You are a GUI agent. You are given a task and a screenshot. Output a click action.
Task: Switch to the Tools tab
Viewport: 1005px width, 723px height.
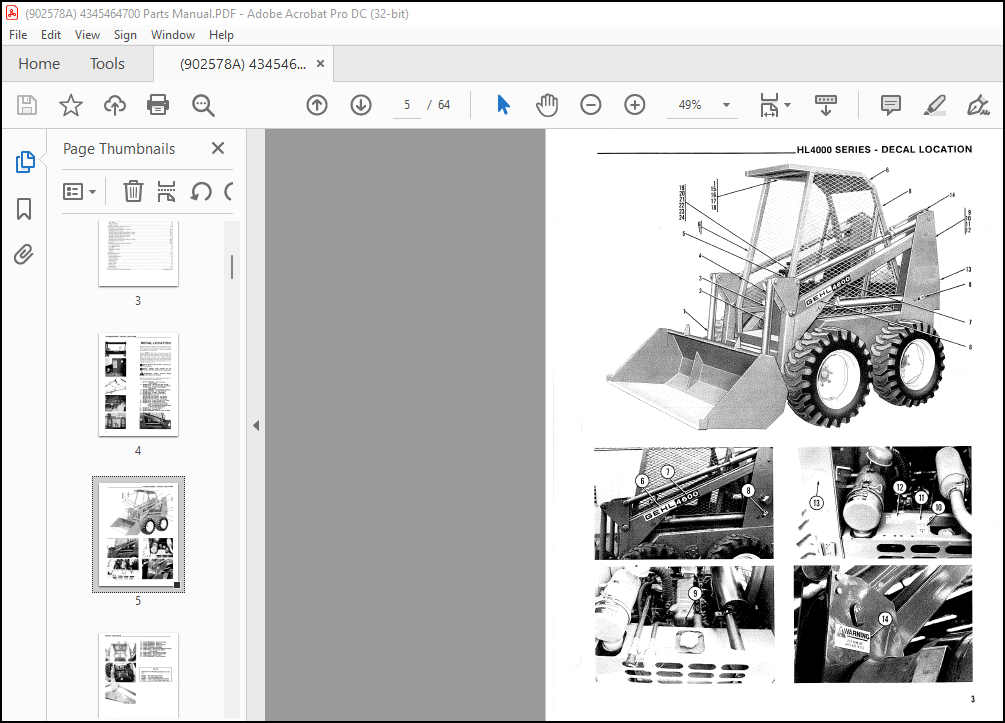(x=107, y=63)
